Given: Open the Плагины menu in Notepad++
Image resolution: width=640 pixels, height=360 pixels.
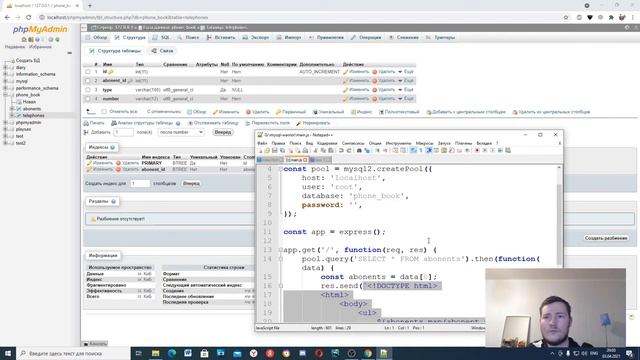Looking at the screenshot, I should point(463,143).
